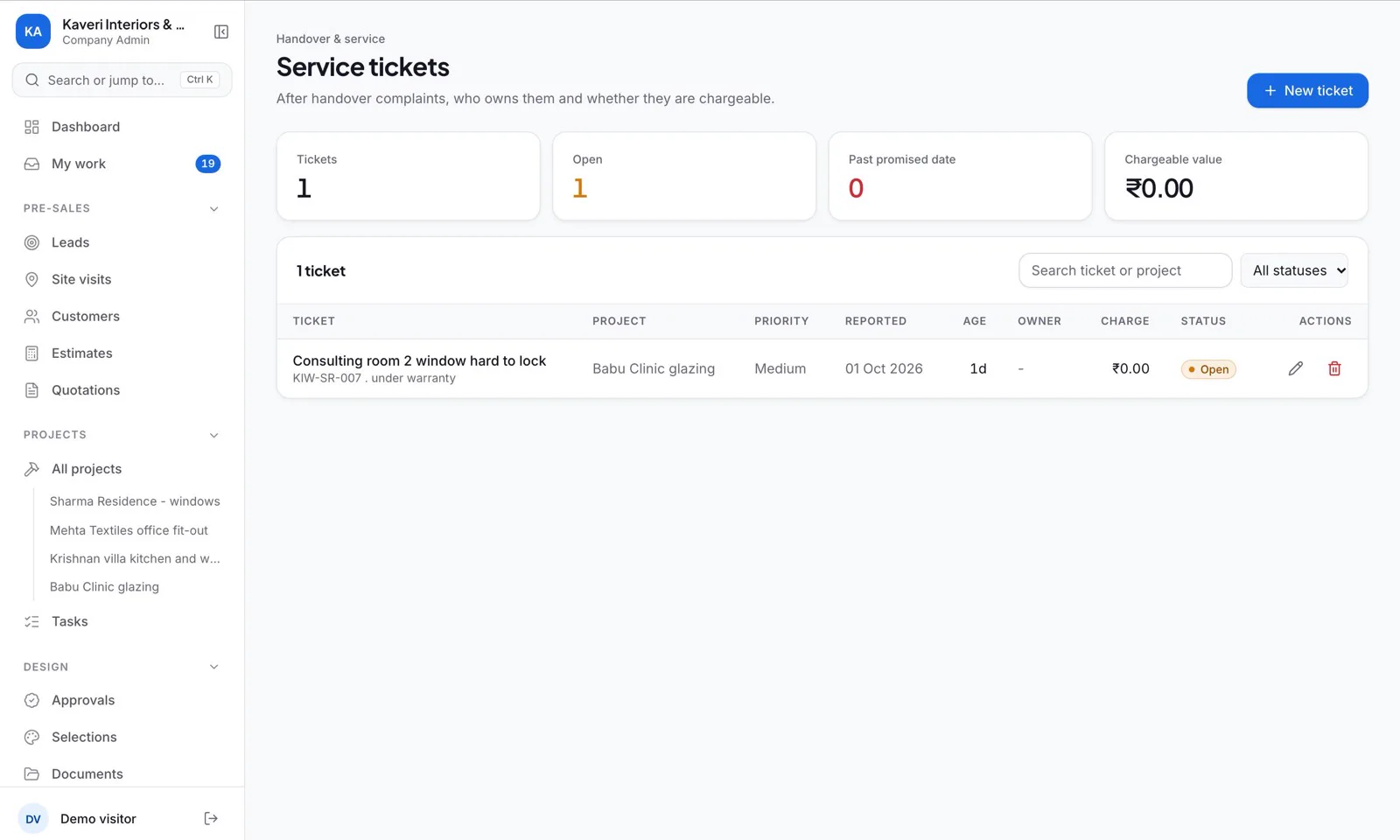This screenshot has height=840, width=1400.
Task: Click the Tasks checklist icon
Action: pos(31,621)
